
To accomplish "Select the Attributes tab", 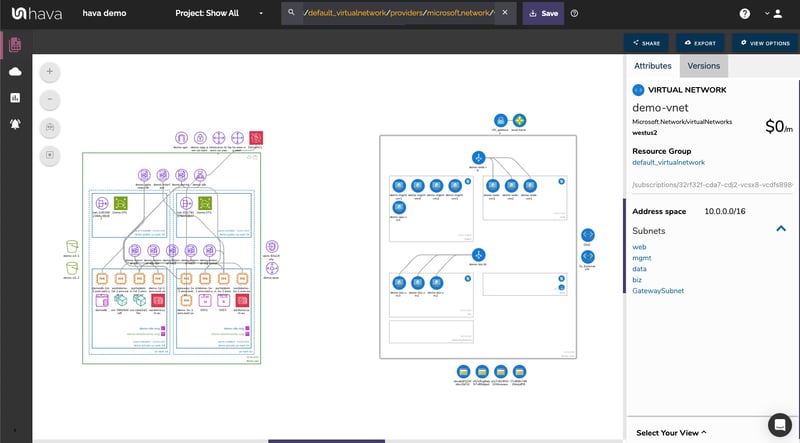I will coord(653,65).
